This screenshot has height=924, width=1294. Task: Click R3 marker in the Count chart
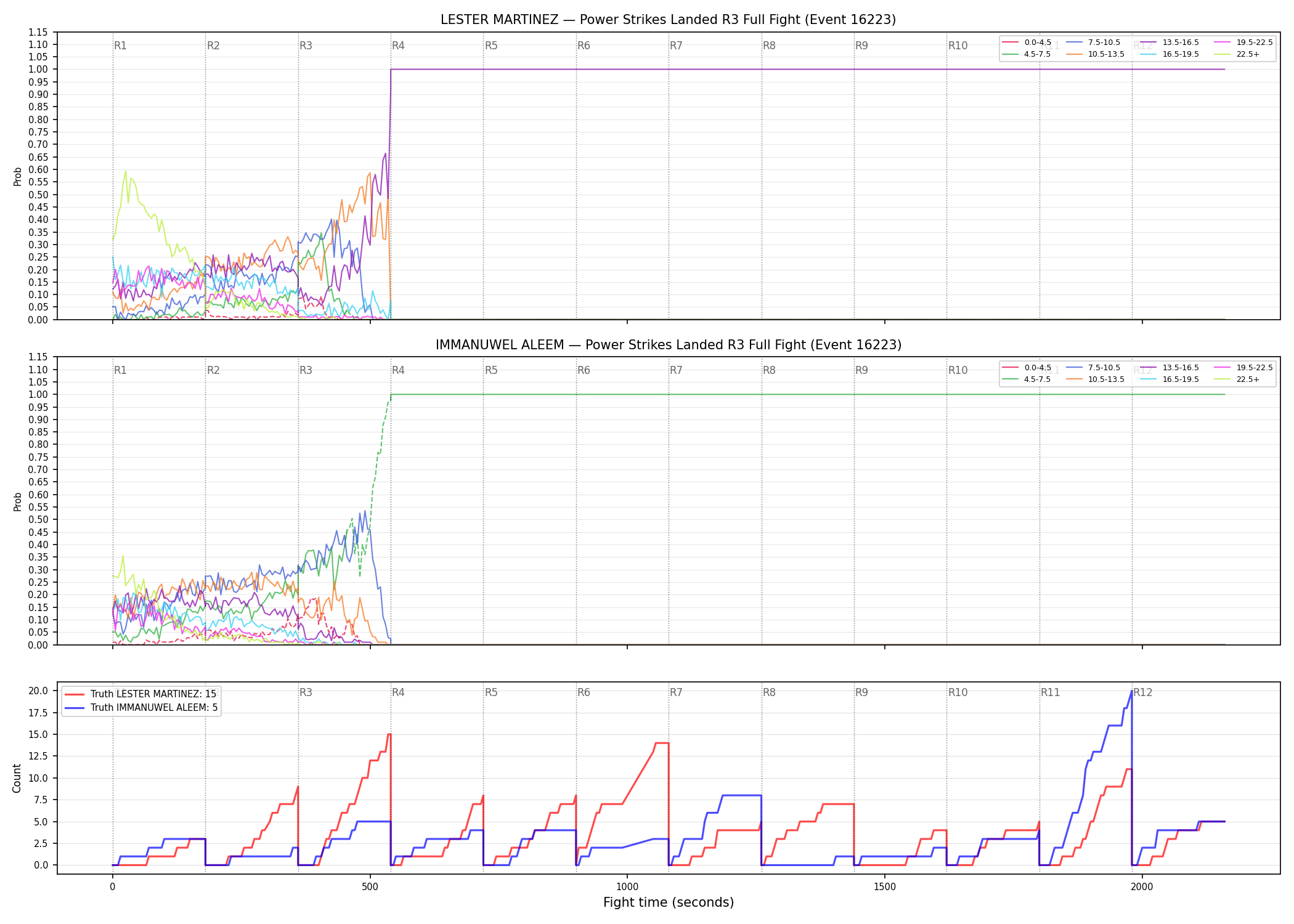[306, 692]
